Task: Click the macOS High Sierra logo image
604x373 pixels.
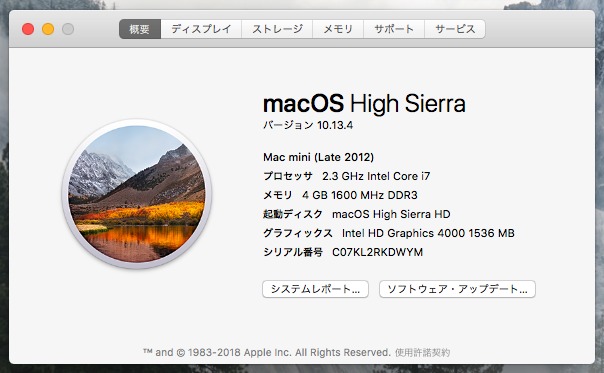Action: [136, 194]
